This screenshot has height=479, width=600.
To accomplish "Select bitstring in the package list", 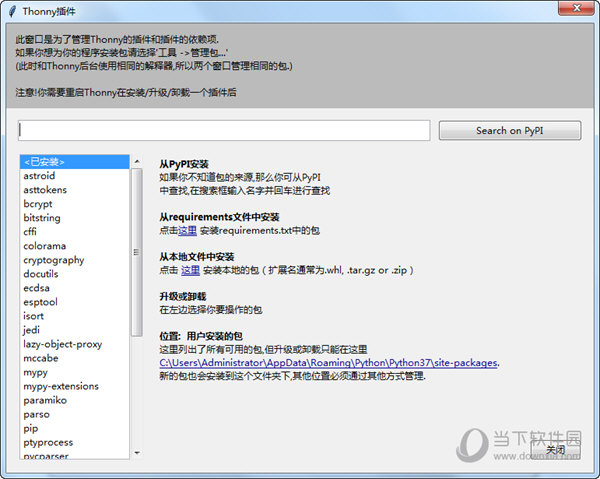I will point(74,218).
